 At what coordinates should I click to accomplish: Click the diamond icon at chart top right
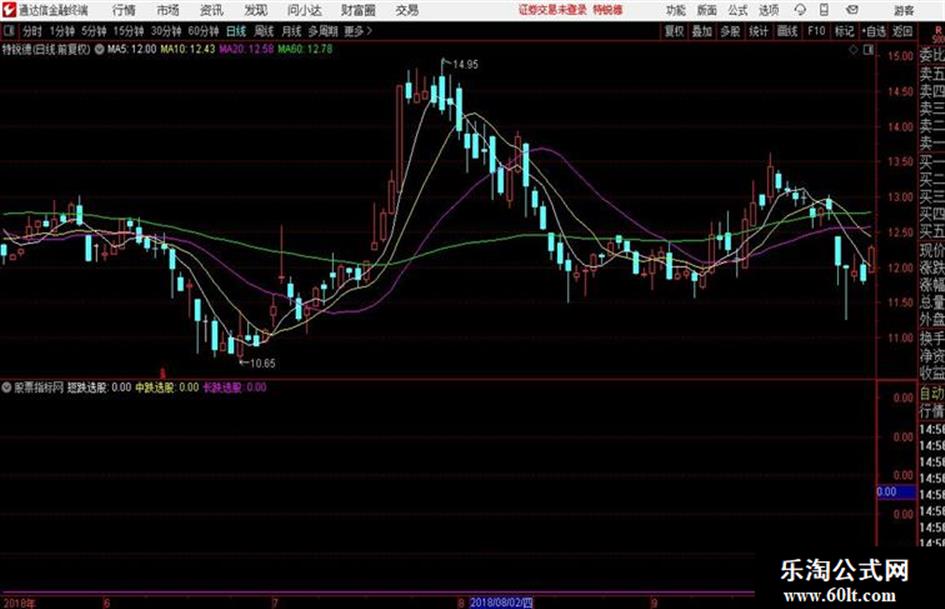click(853, 50)
